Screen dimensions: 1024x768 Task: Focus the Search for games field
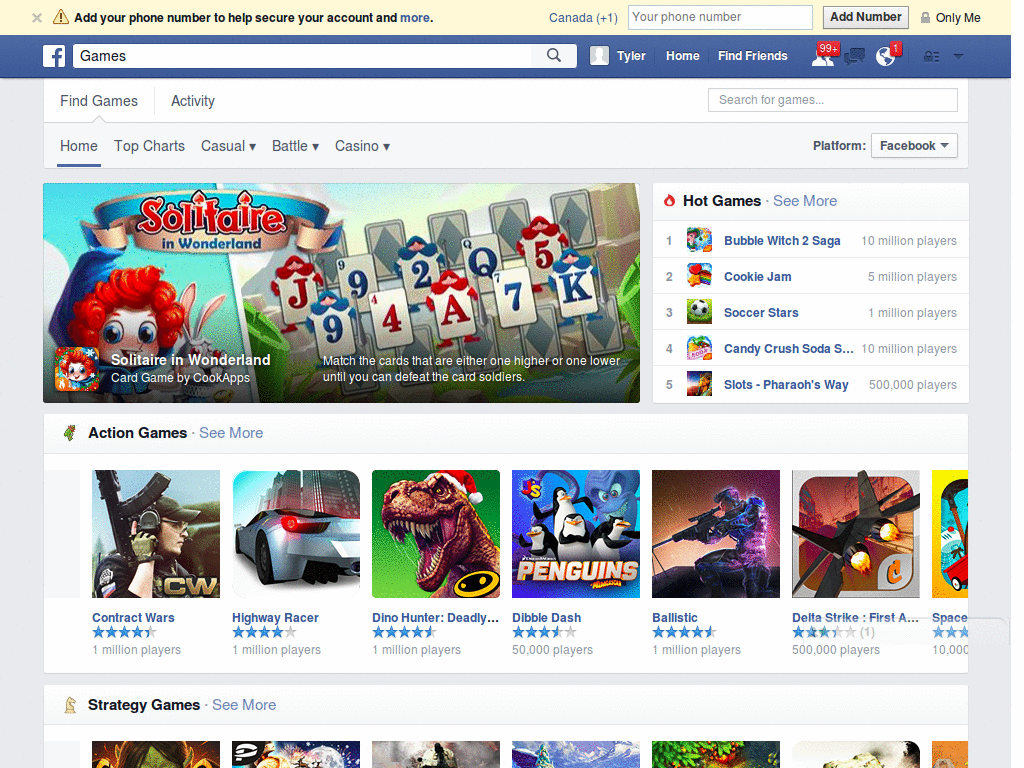coord(833,100)
